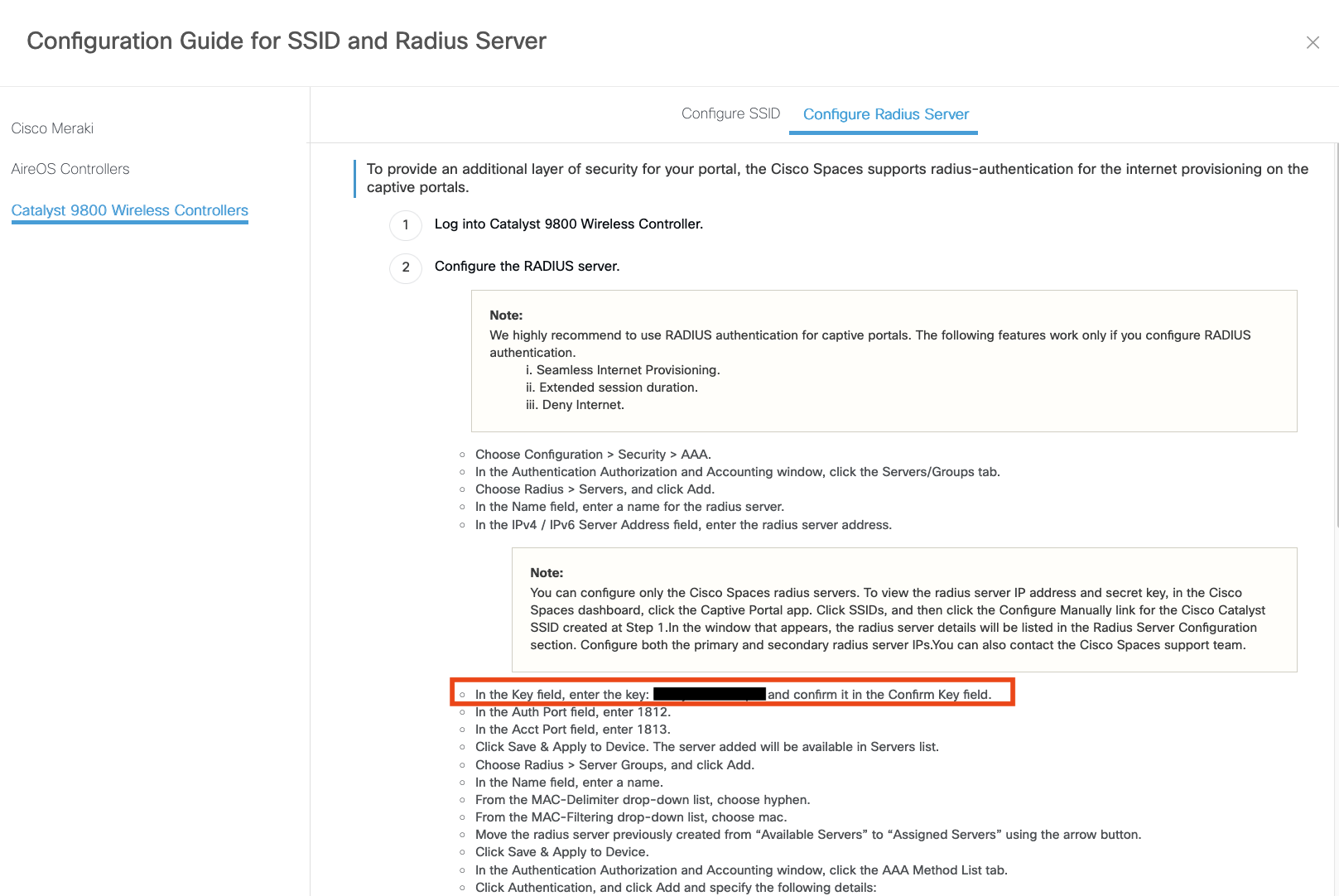Click the Configuration Guide dialog title

point(287,41)
